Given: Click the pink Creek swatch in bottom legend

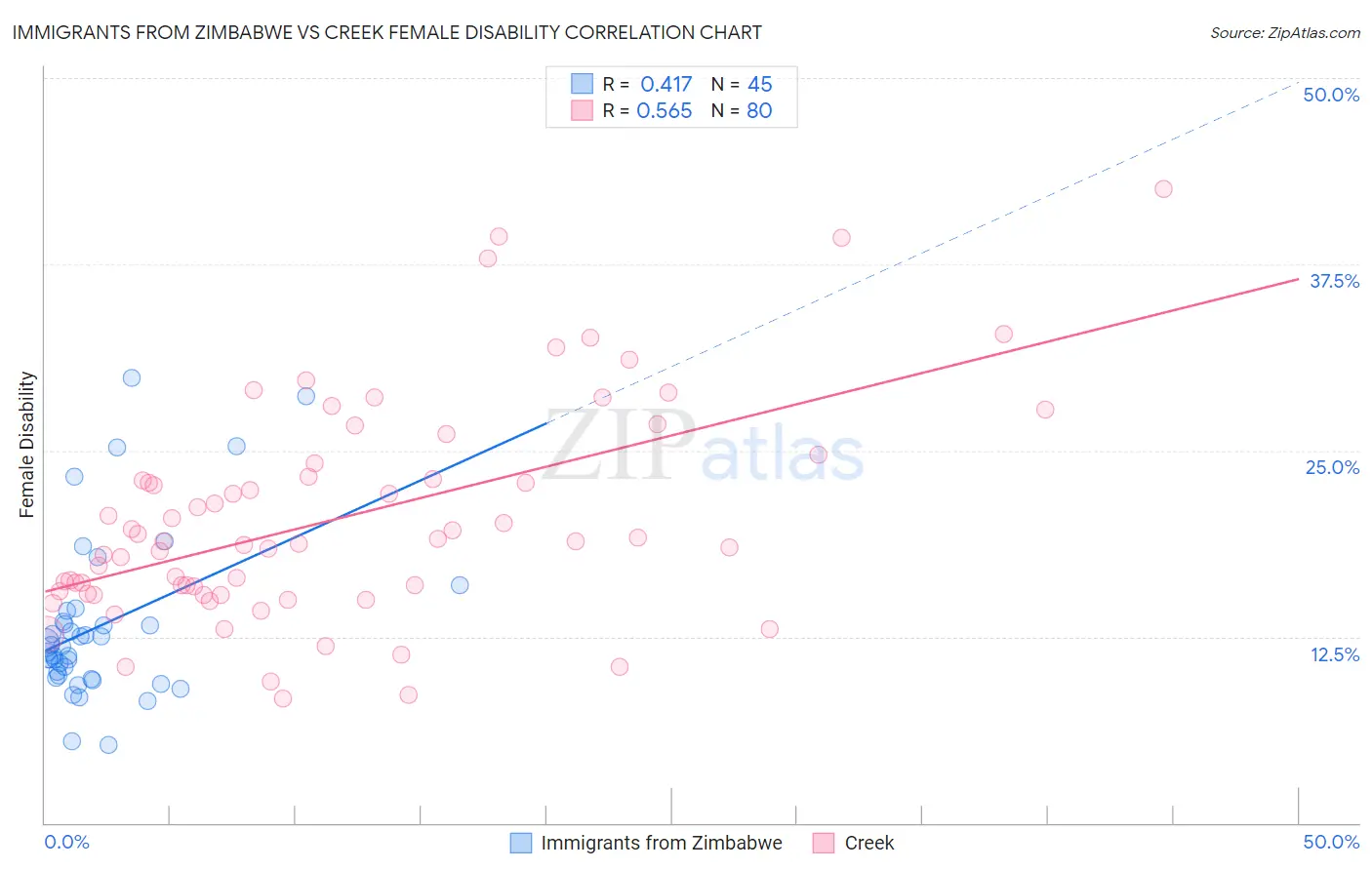Looking at the screenshot, I should click(824, 843).
